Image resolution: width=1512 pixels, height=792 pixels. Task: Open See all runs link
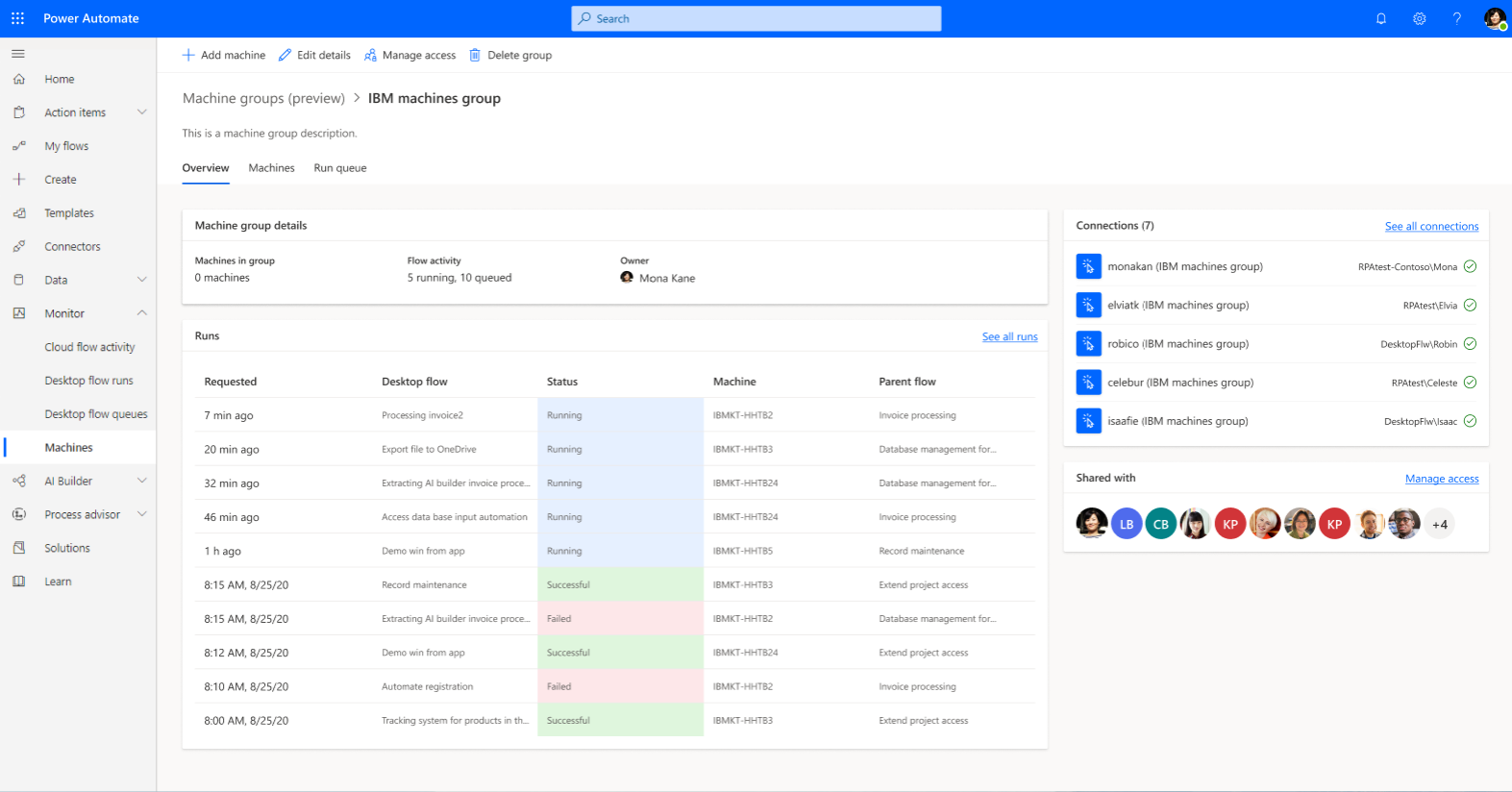click(1009, 336)
